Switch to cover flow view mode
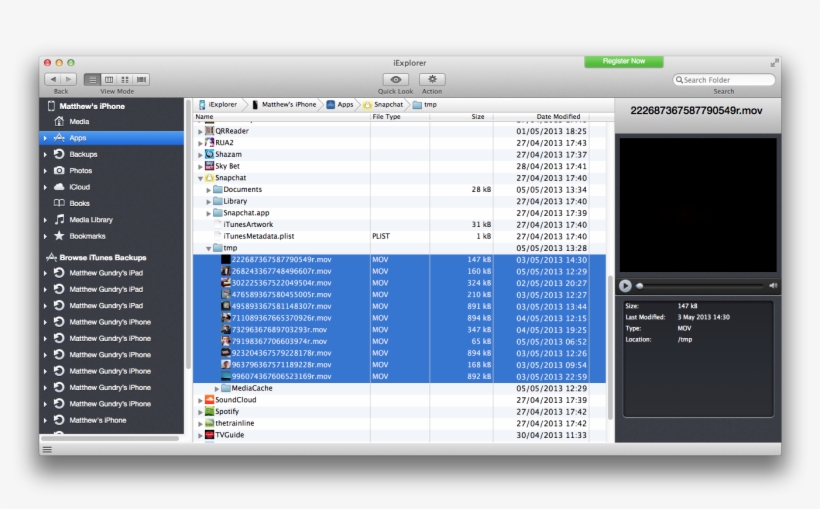The image size is (820, 509). tap(142, 79)
